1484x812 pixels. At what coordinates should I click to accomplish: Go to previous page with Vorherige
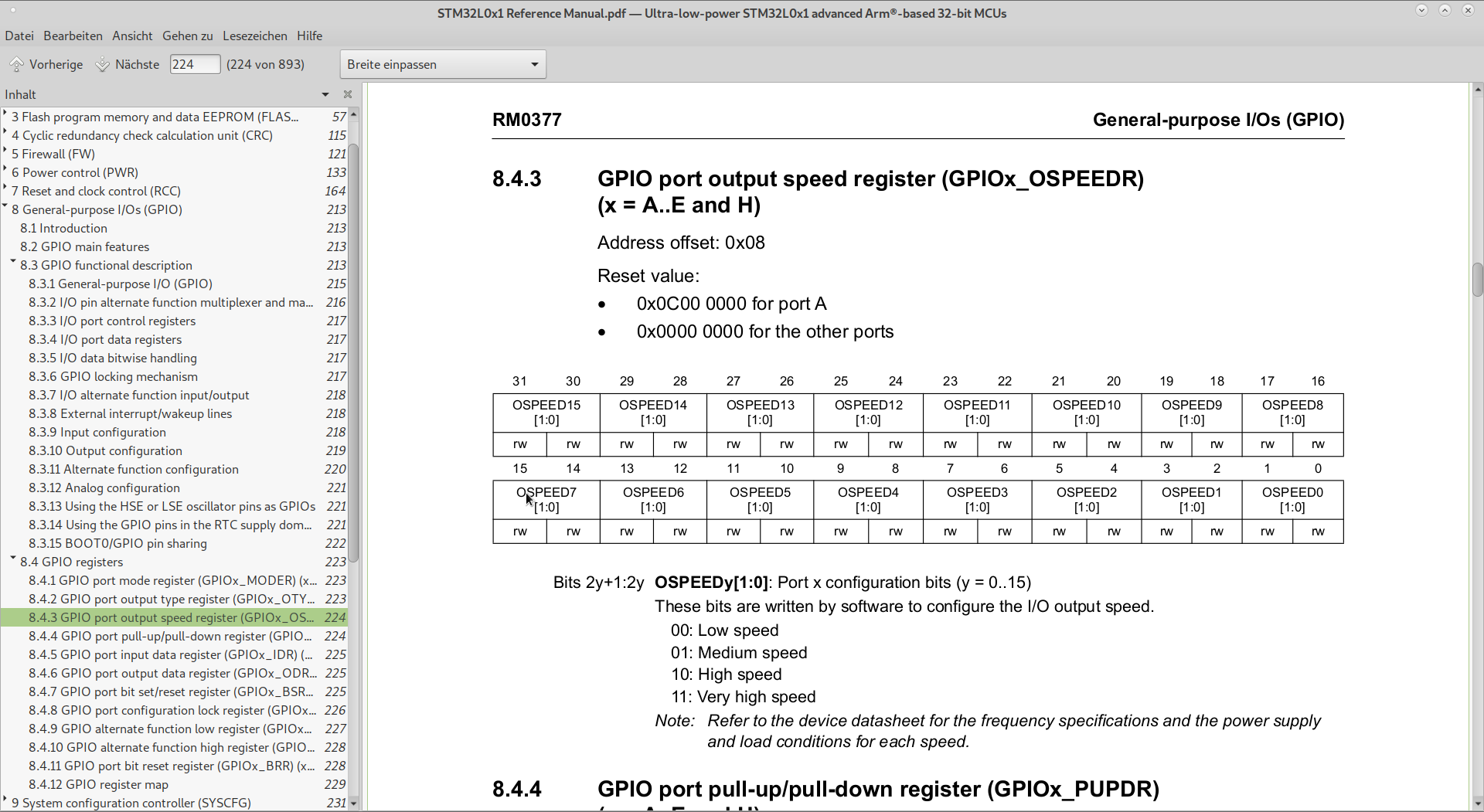[46, 64]
